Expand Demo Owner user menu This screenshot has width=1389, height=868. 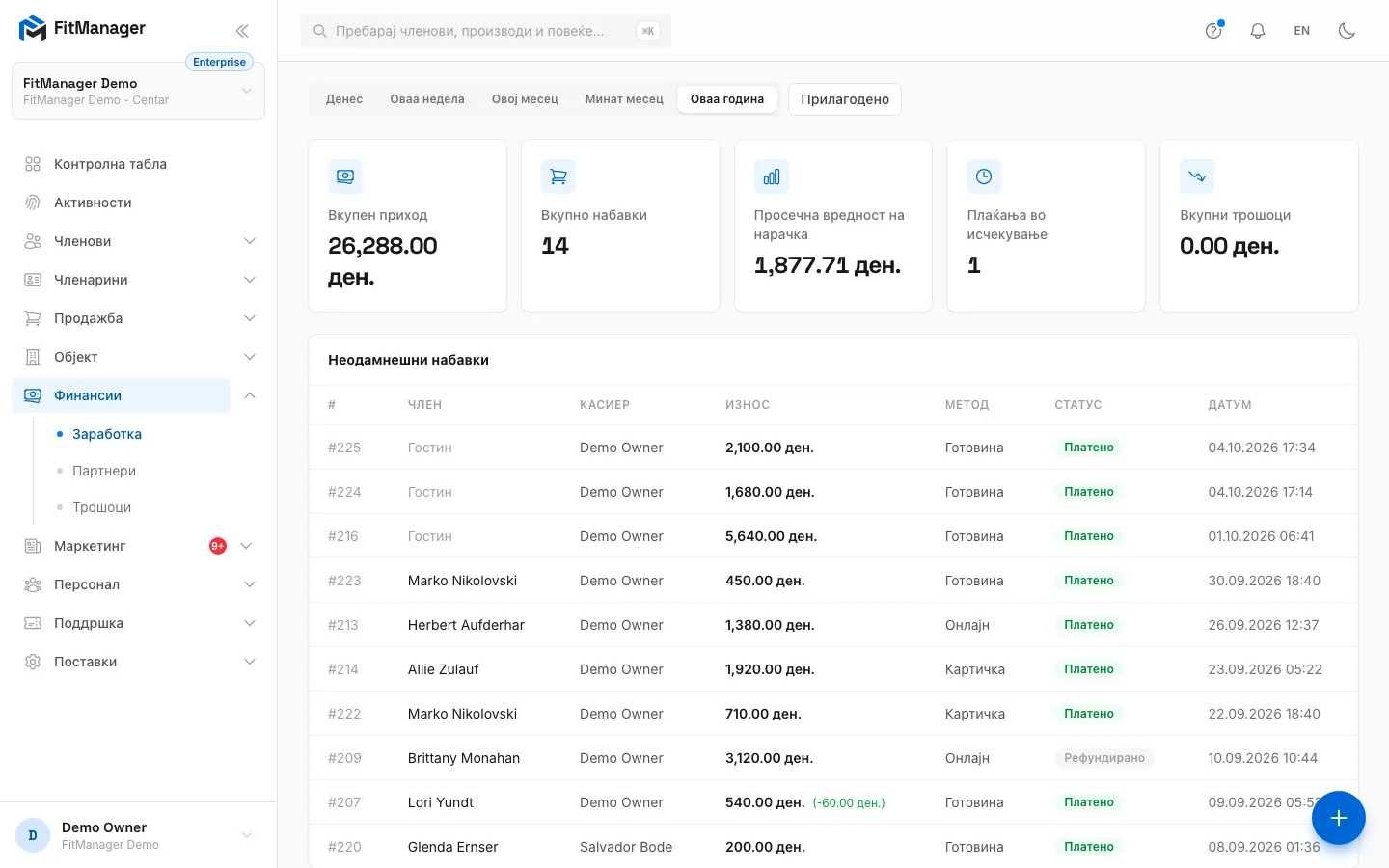[138, 835]
